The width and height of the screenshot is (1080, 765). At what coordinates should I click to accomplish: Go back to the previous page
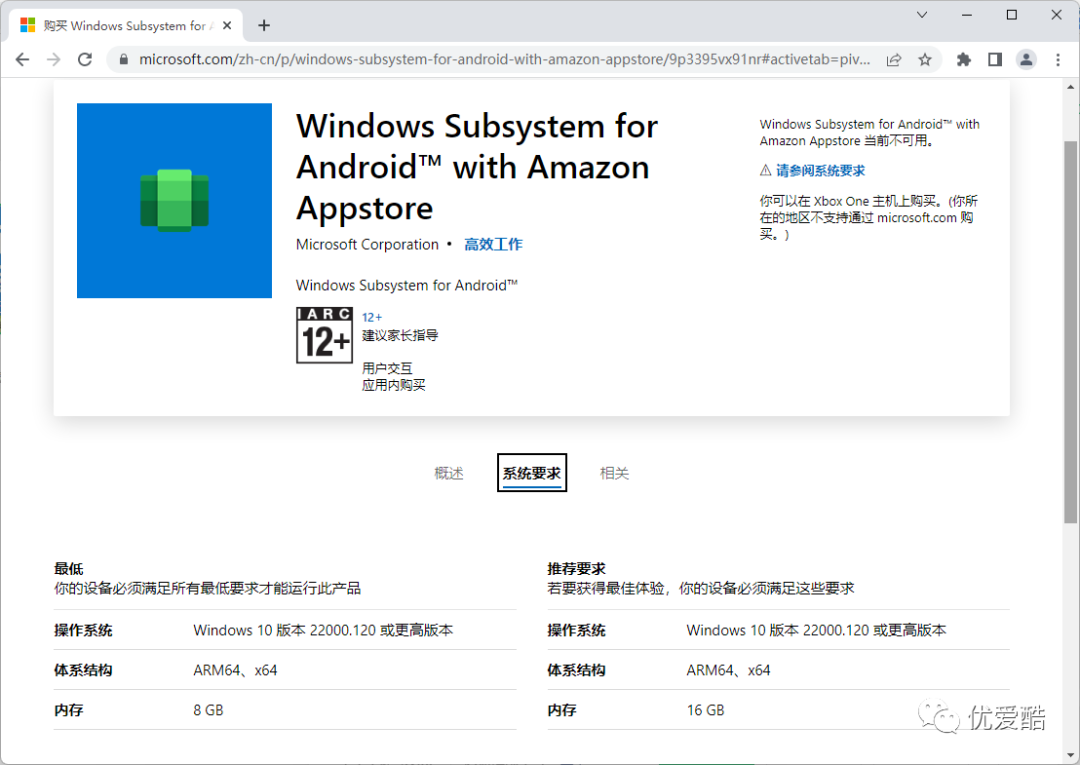pos(22,60)
